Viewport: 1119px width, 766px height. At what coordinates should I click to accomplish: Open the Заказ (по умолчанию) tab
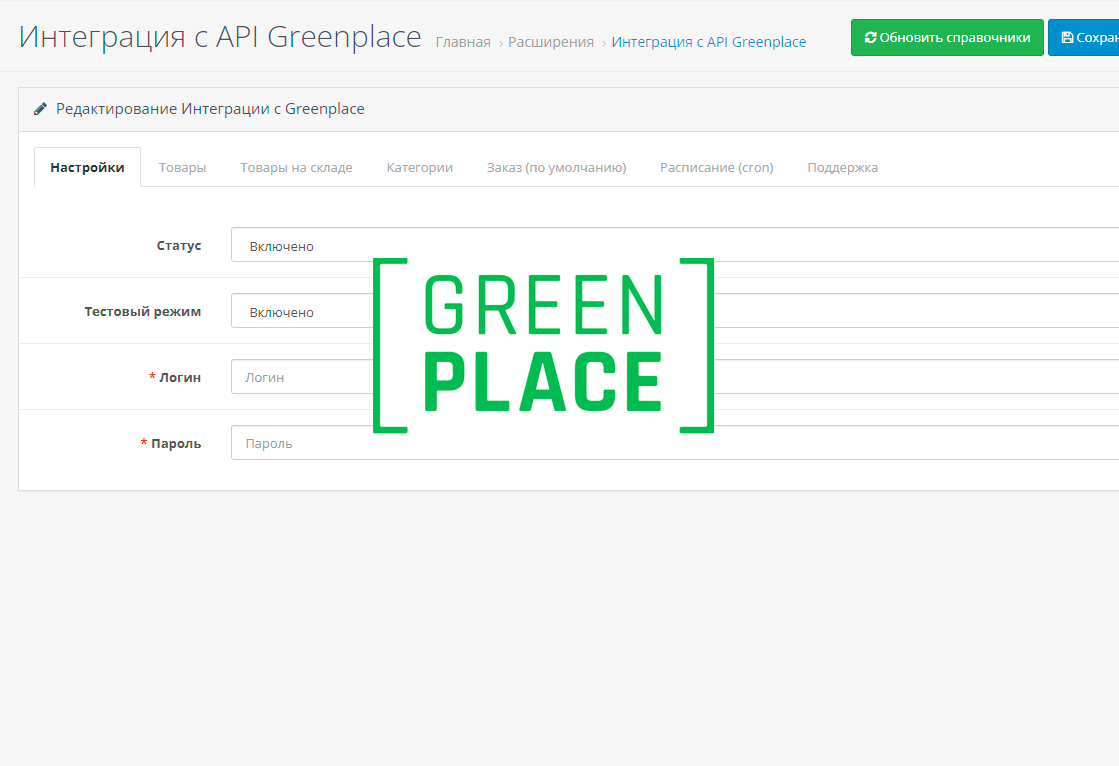click(557, 167)
